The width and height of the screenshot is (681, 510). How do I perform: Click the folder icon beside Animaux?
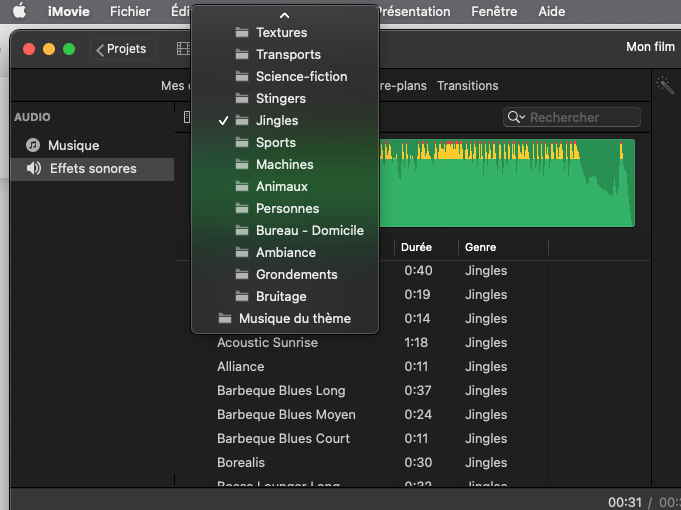coord(242,187)
